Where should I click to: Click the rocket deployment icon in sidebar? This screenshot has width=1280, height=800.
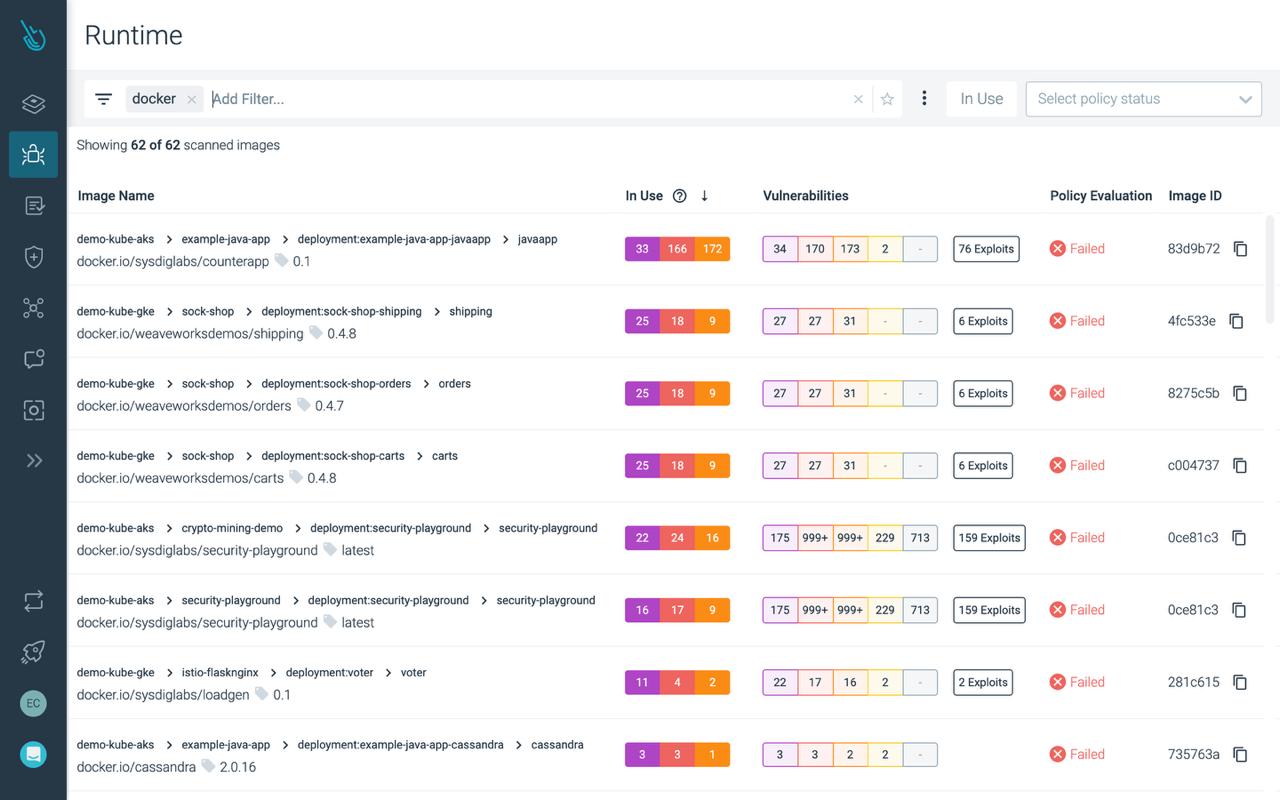[x=33, y=651]
